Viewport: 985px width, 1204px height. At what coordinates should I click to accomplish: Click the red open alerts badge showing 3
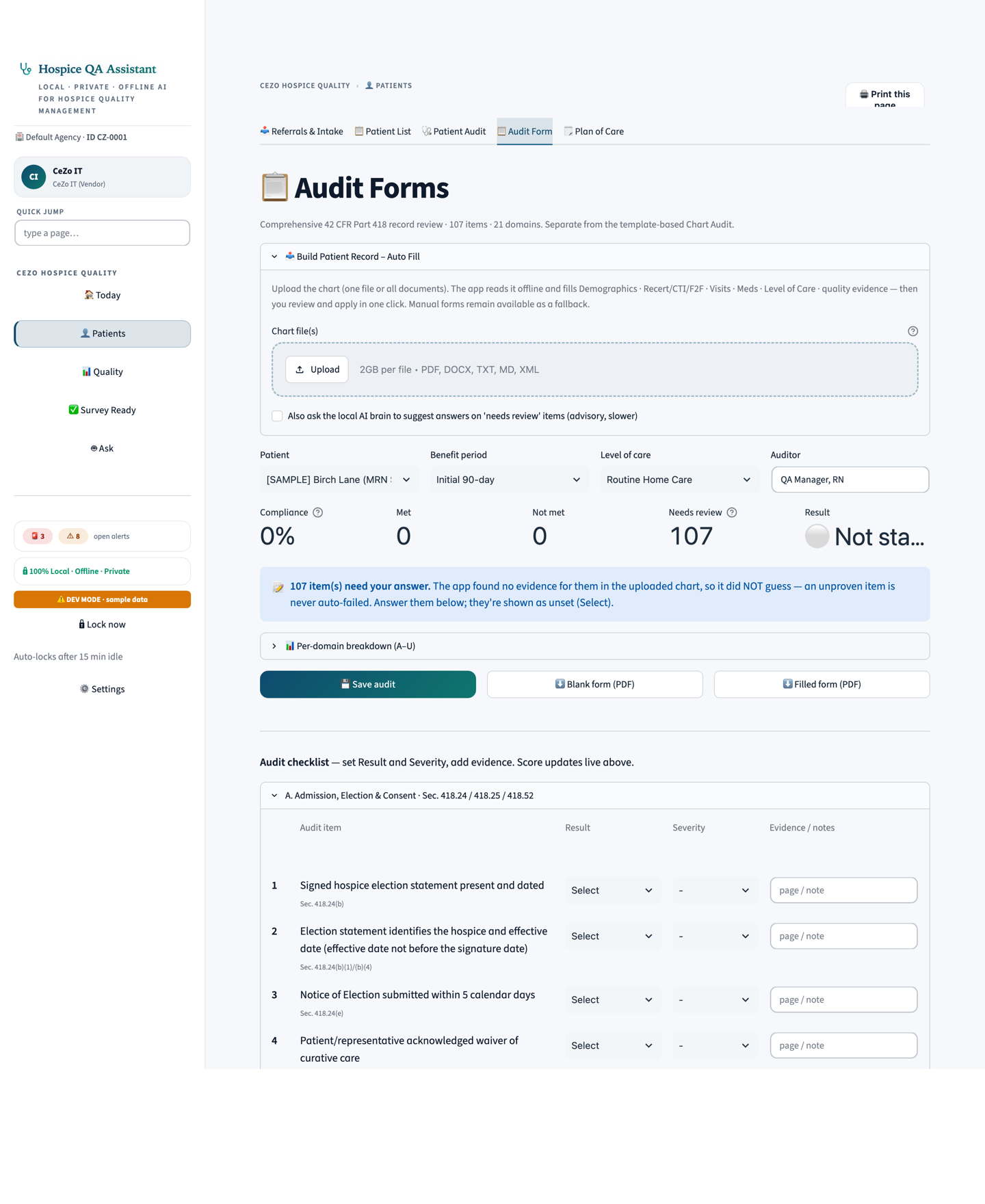pos(38,536)
